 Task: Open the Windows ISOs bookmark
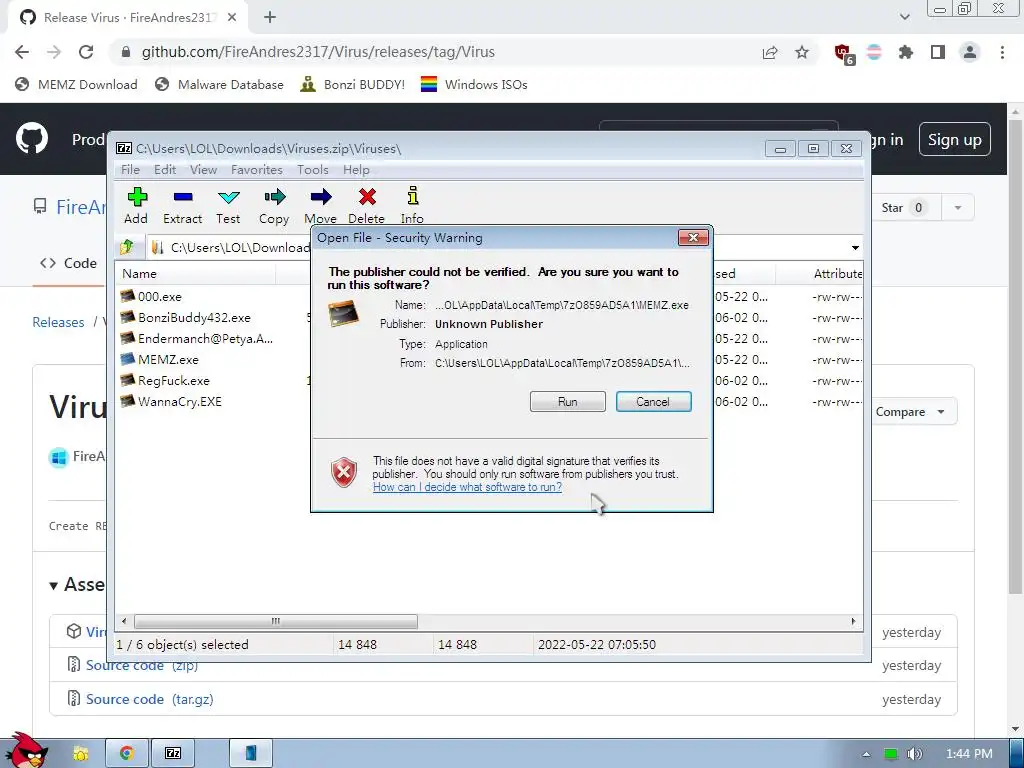click(474, 84)
